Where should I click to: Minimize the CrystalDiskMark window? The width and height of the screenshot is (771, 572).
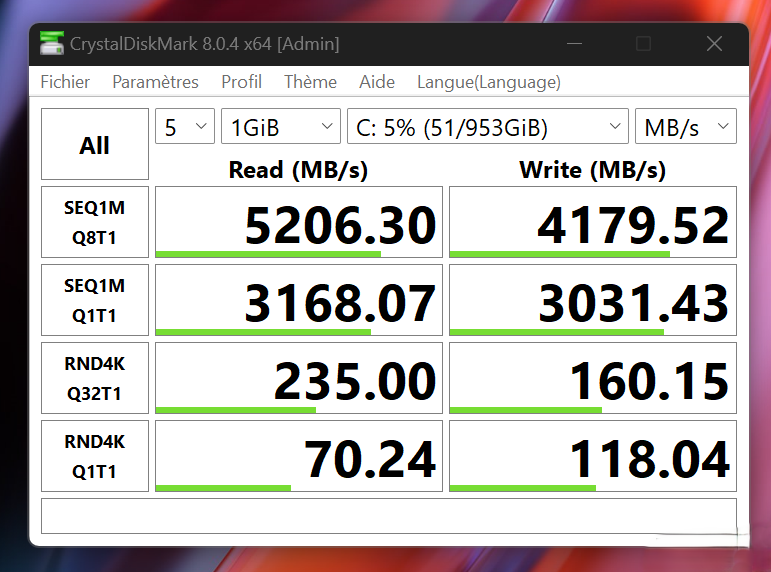pos(574,44)
